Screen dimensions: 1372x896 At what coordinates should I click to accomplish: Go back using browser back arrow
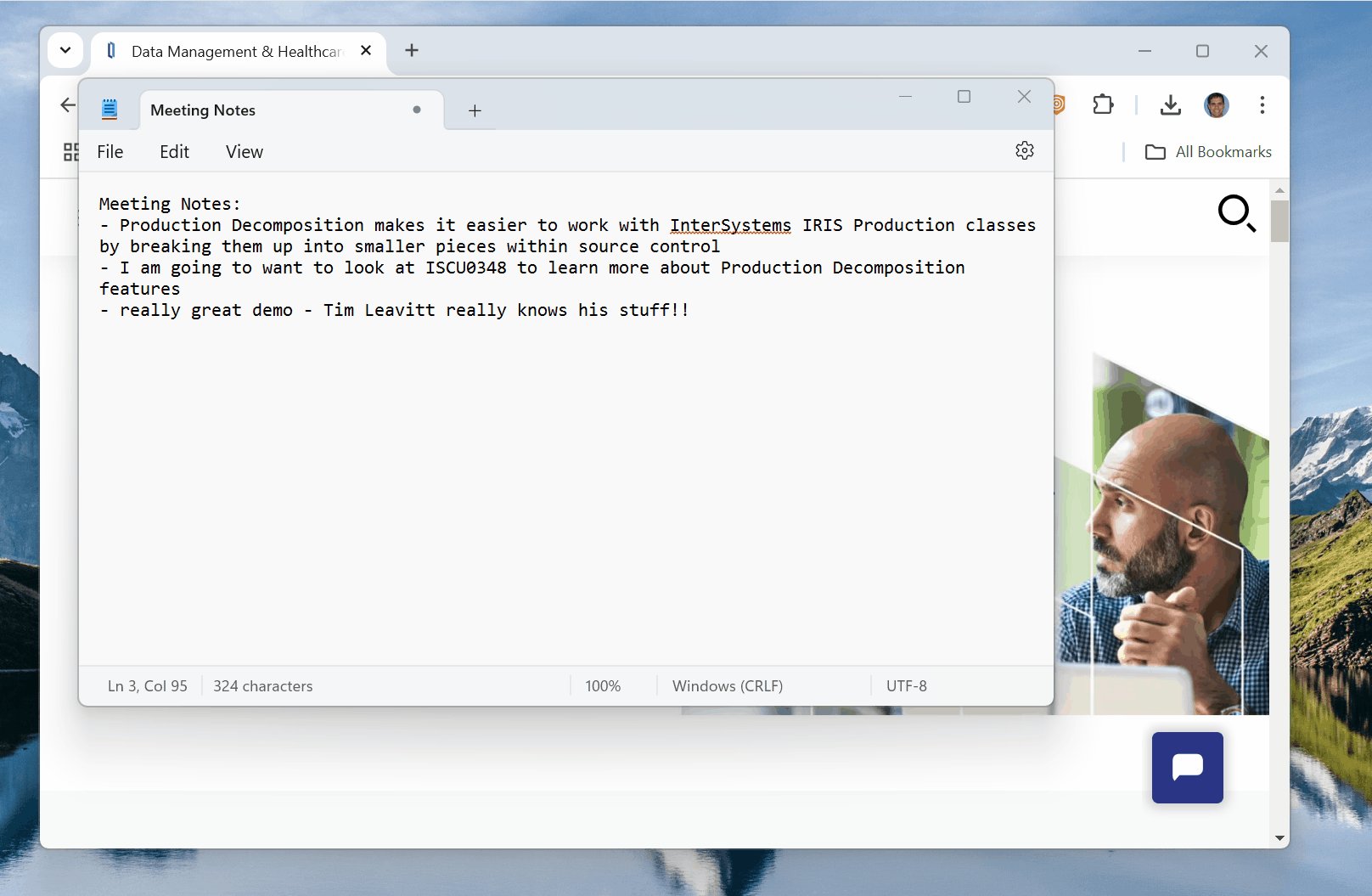[68, 104]
